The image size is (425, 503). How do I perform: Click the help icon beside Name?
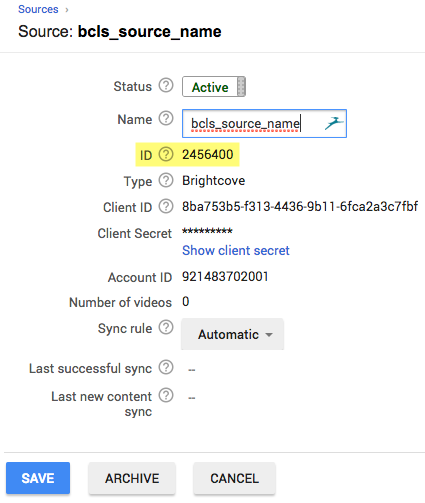(166, 118)
